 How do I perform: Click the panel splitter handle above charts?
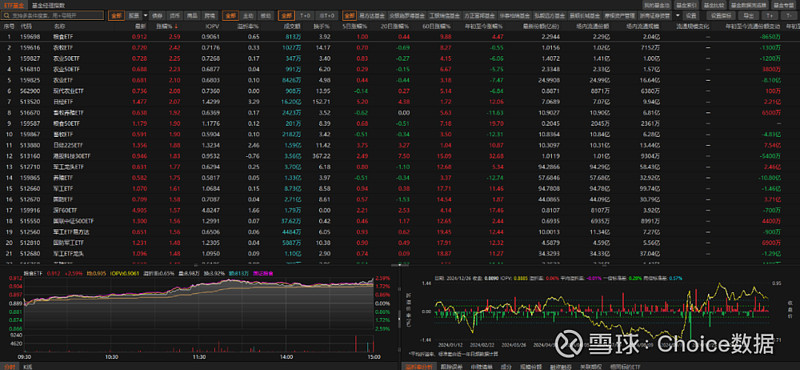(400, 265)
